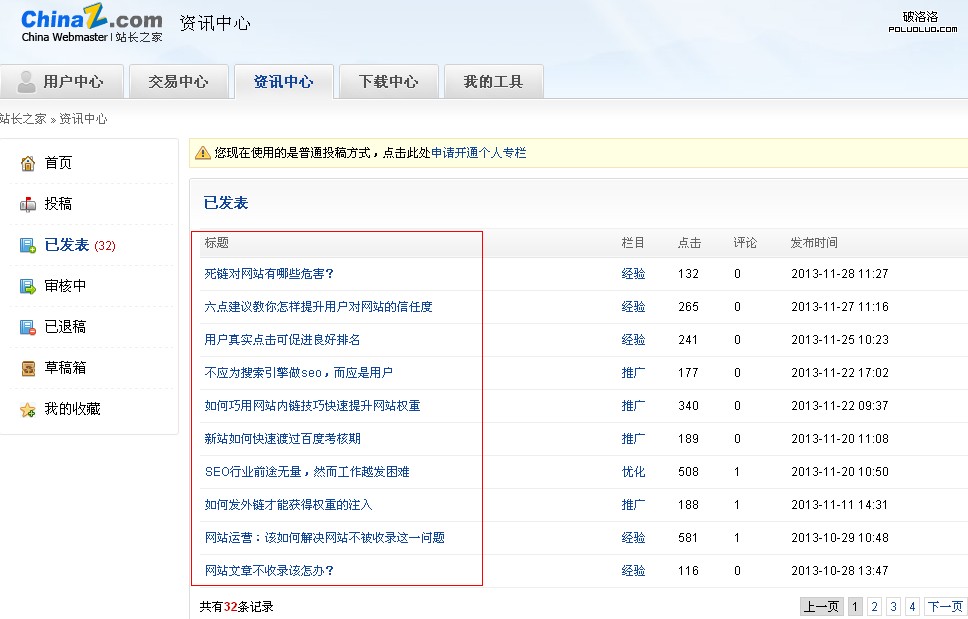Open article 六点建议教你怎样提升用户对网站的信任度
This screenshot has height=619, width=968.
tap(319, 307)
